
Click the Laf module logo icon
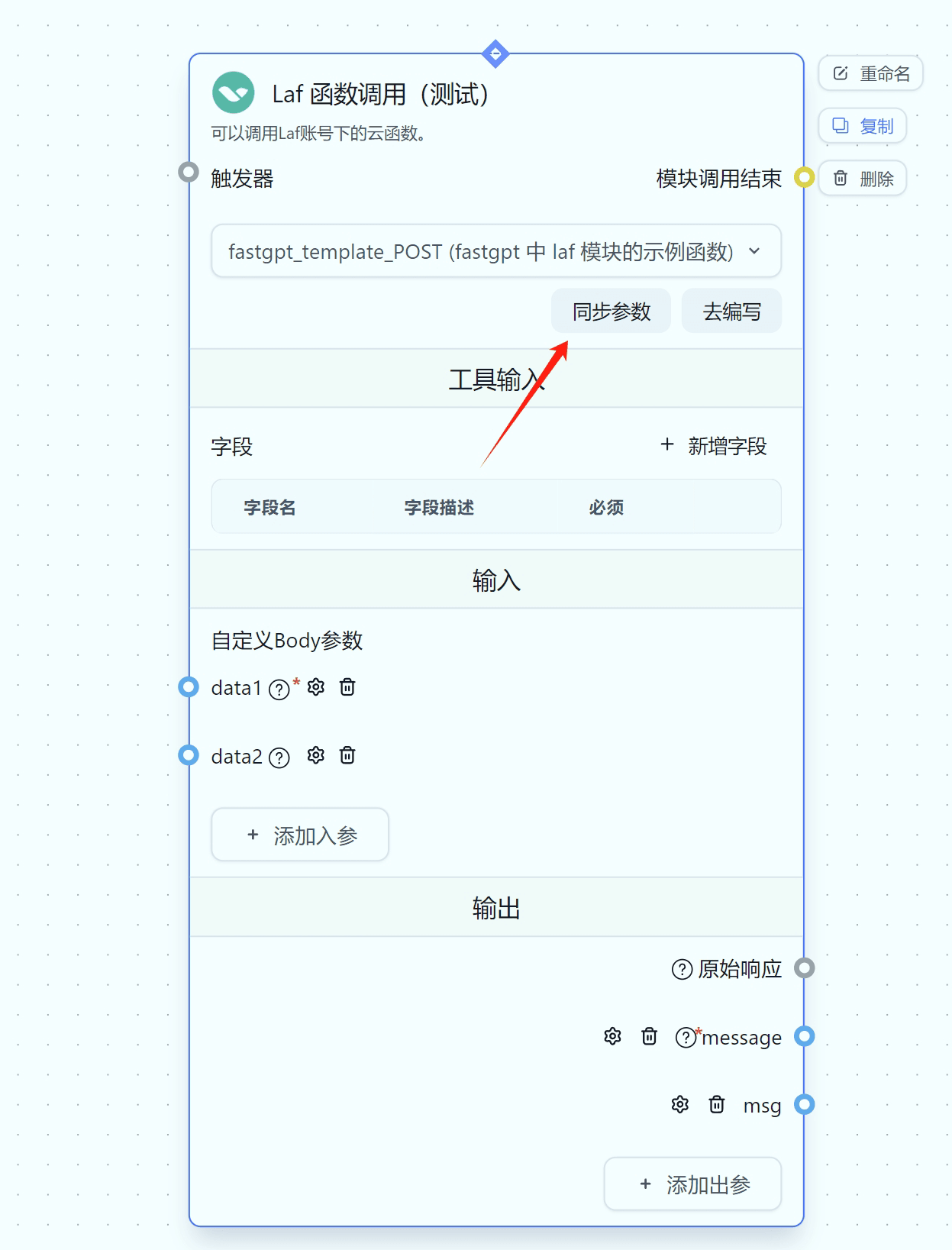tap(233, 93)
